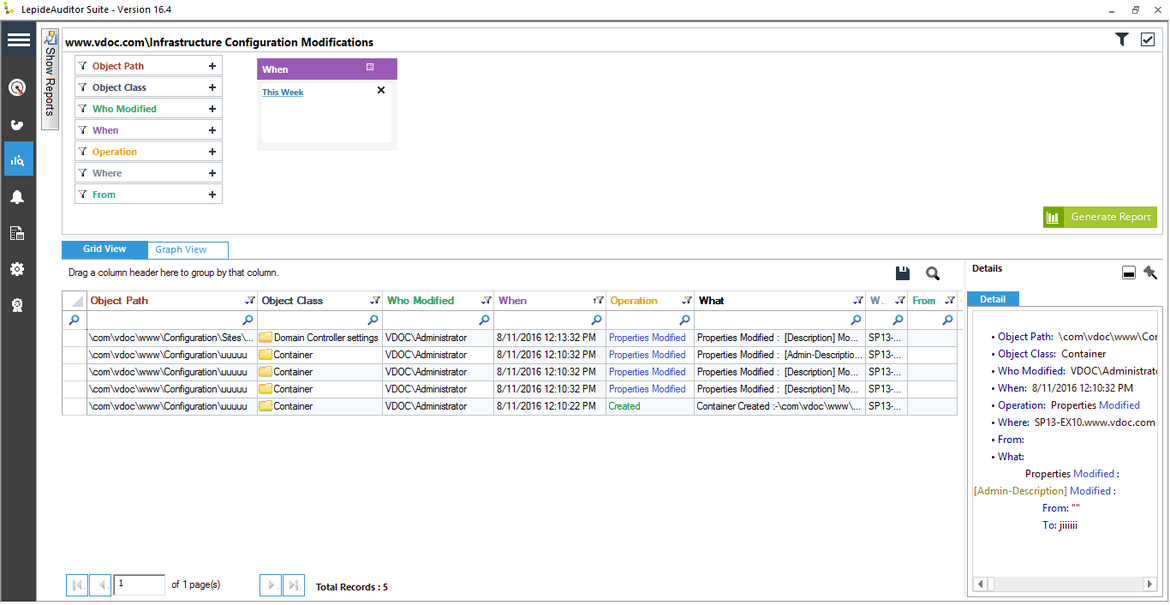Select the grid corner select-all cell
This screenshot has width=1170, height=605.
pyautogui.click(x=75, y=301)
